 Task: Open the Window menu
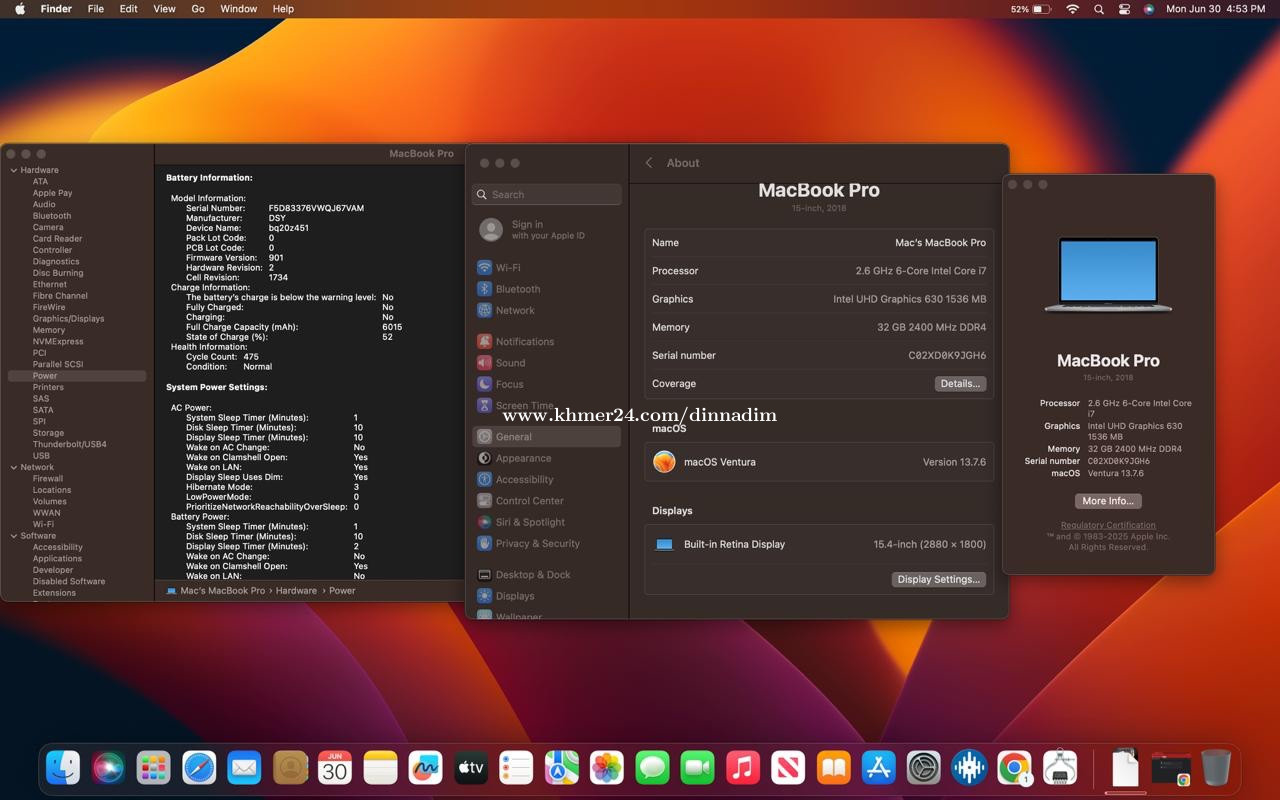point(238,9)
